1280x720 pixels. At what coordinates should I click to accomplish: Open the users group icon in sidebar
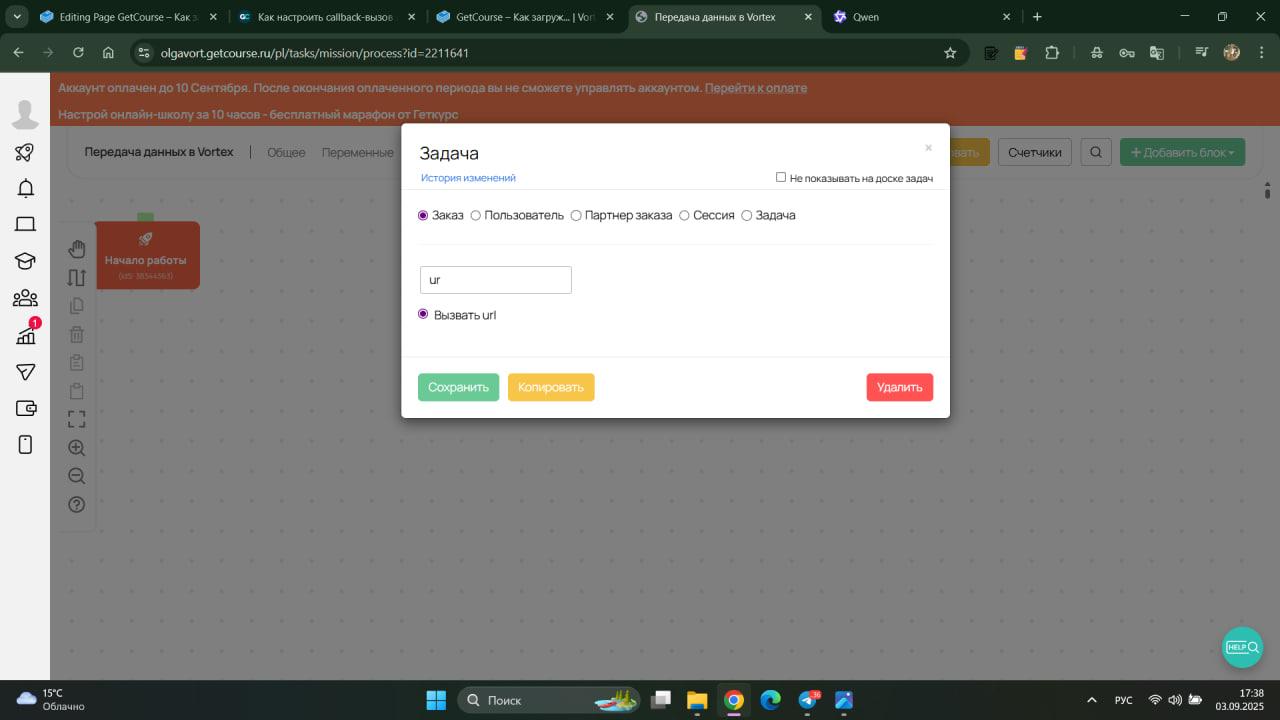[x=25, y=298]
